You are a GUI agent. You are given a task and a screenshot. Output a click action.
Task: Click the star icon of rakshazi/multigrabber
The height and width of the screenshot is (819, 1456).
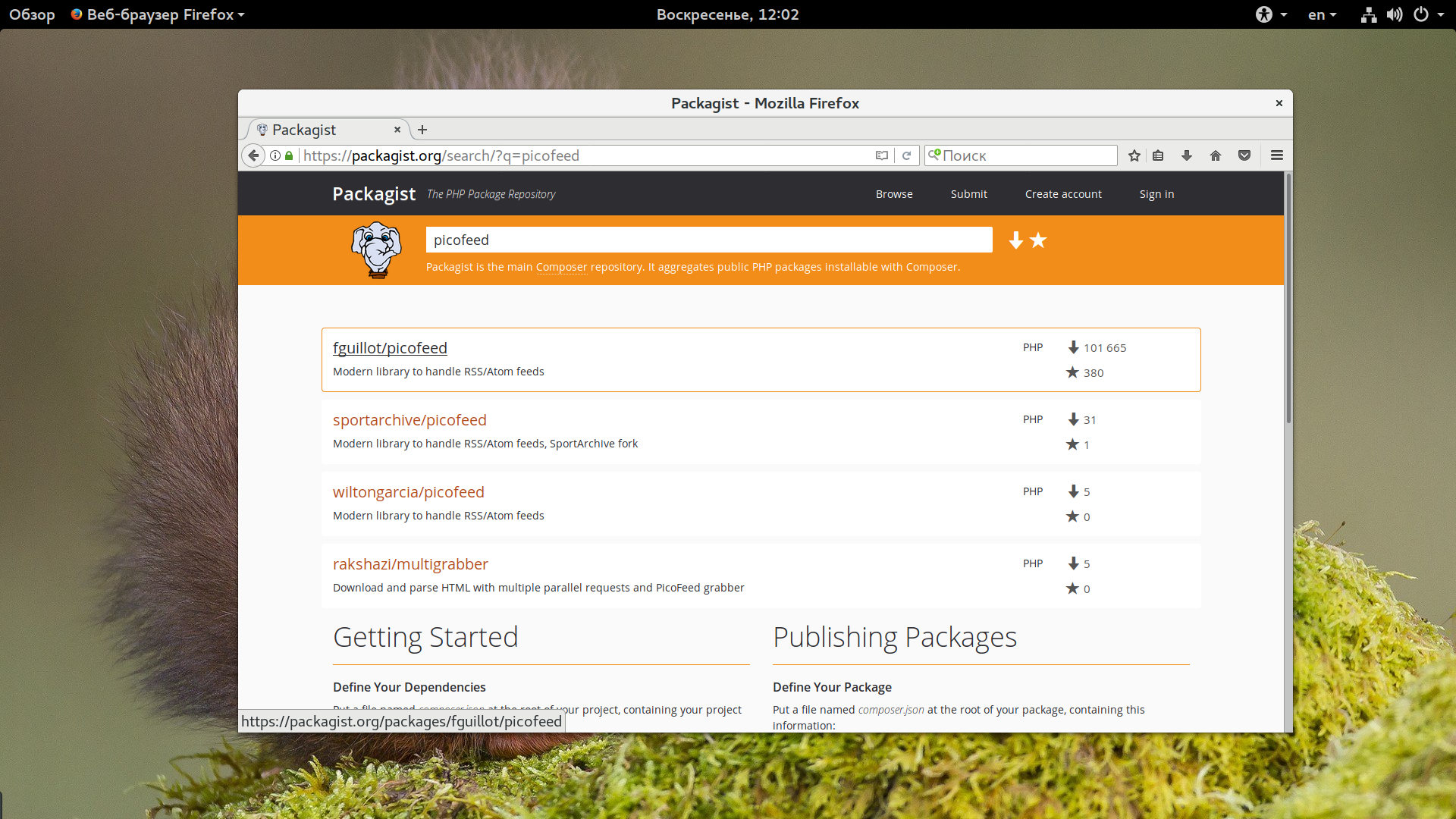click(1072, 588)
